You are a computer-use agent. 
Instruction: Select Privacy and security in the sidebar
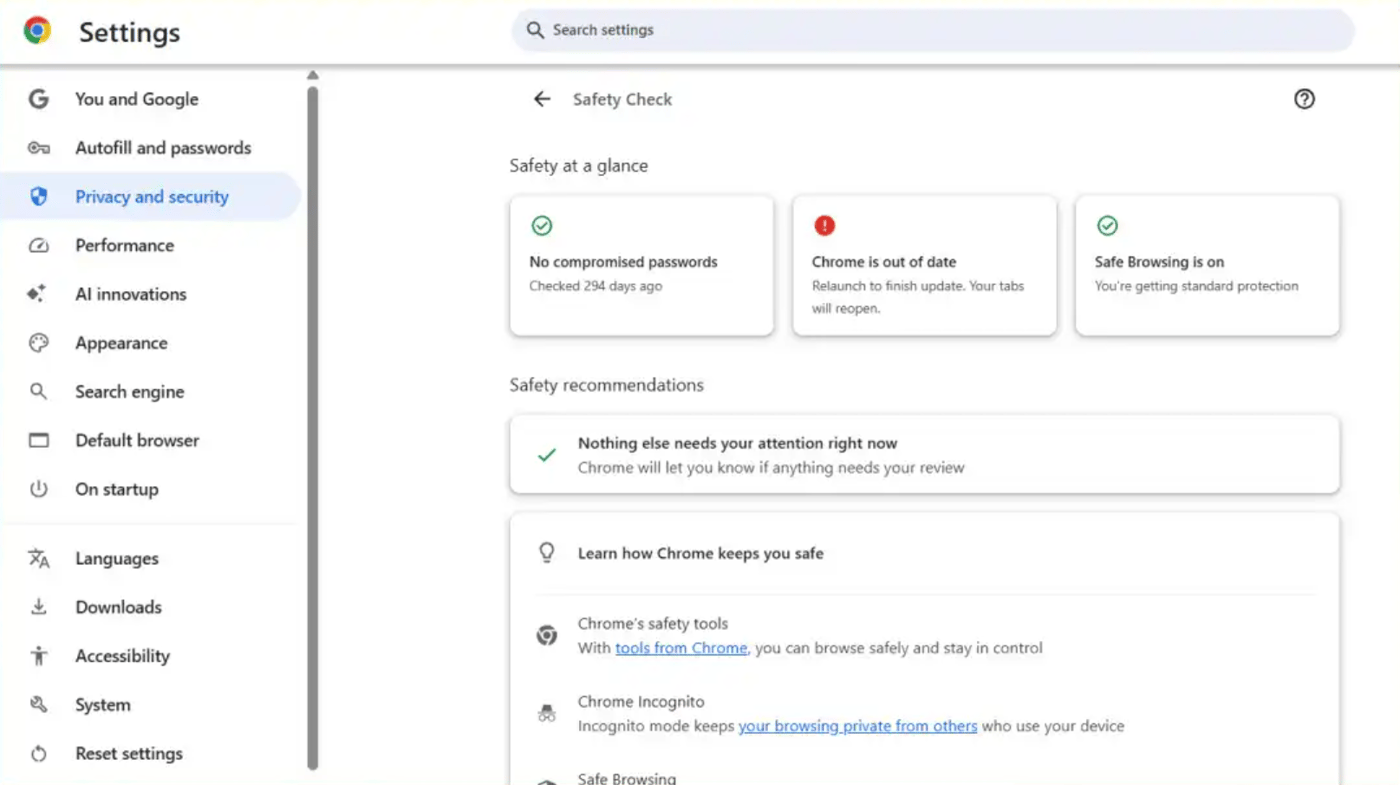[152, 196]
